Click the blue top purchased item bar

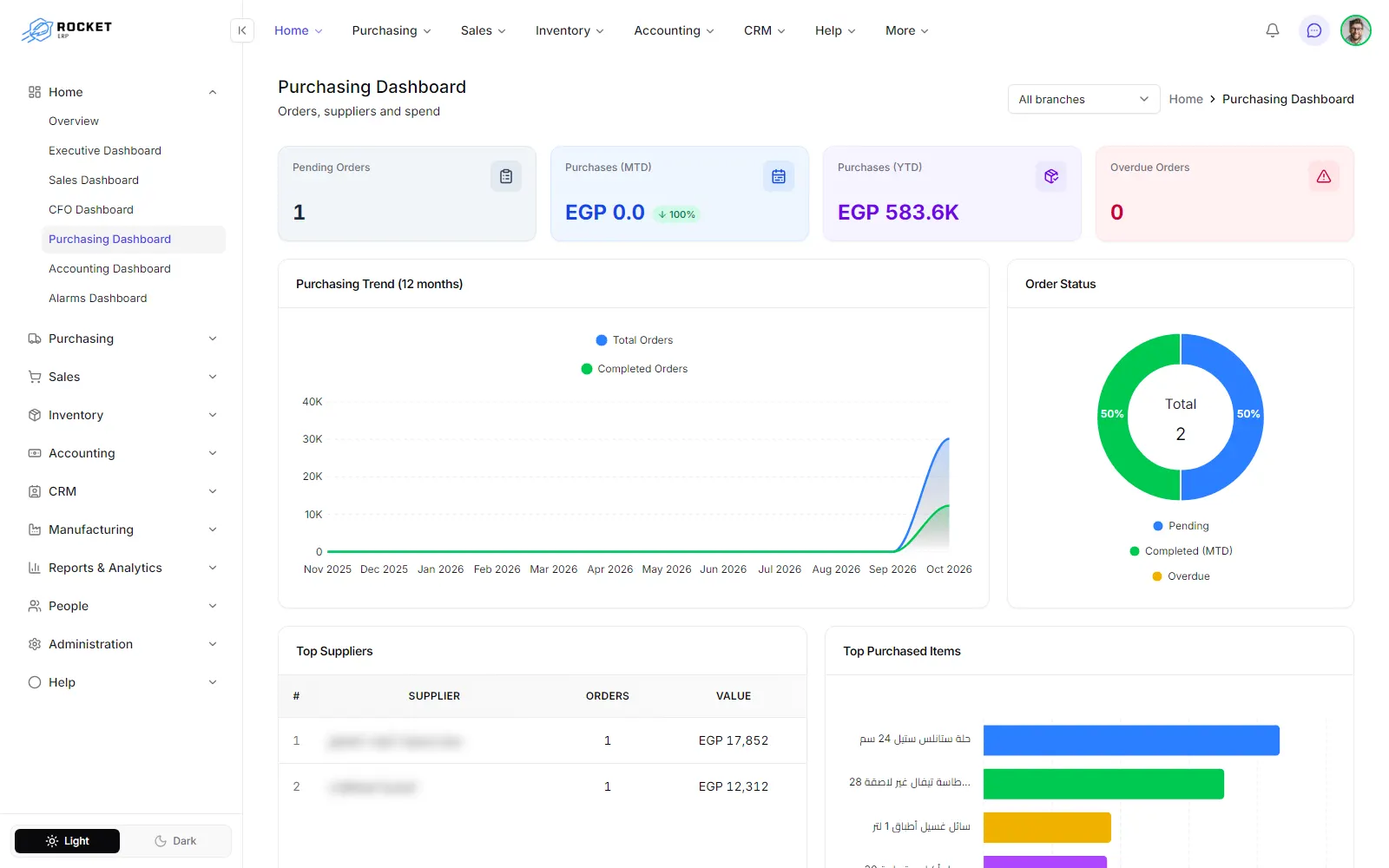tap(1131, 740)
